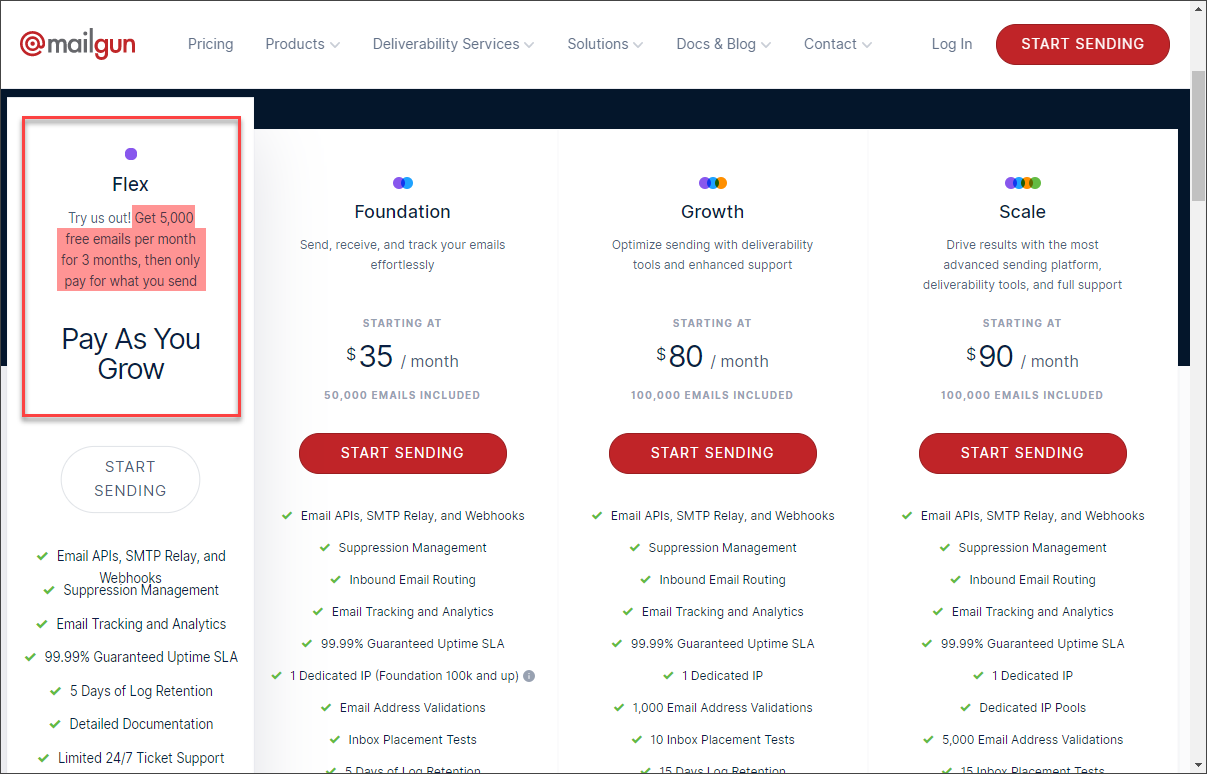Click Dedicated IP Pools text
Image resolution: width=1207 pixels, height=774 pixels.
coord(1033,708)
